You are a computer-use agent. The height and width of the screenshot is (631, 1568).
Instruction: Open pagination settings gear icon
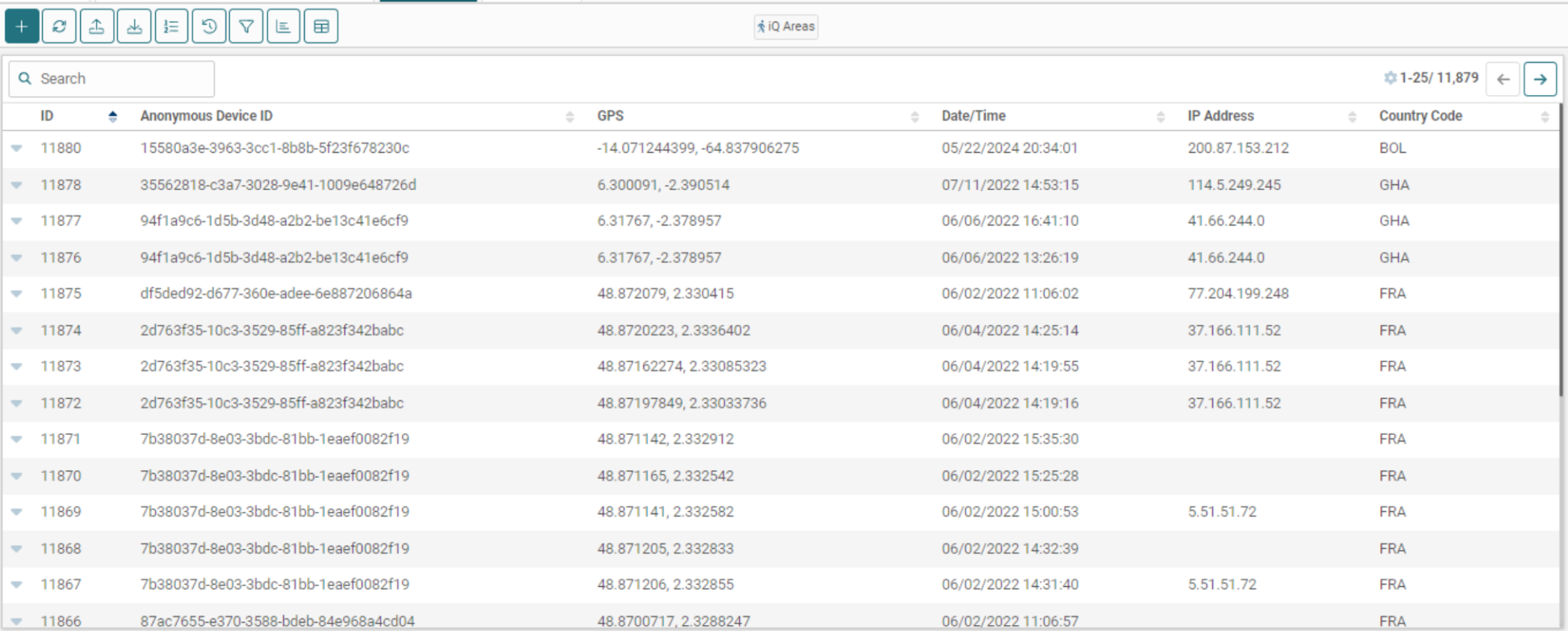[x=1390, y=78]
